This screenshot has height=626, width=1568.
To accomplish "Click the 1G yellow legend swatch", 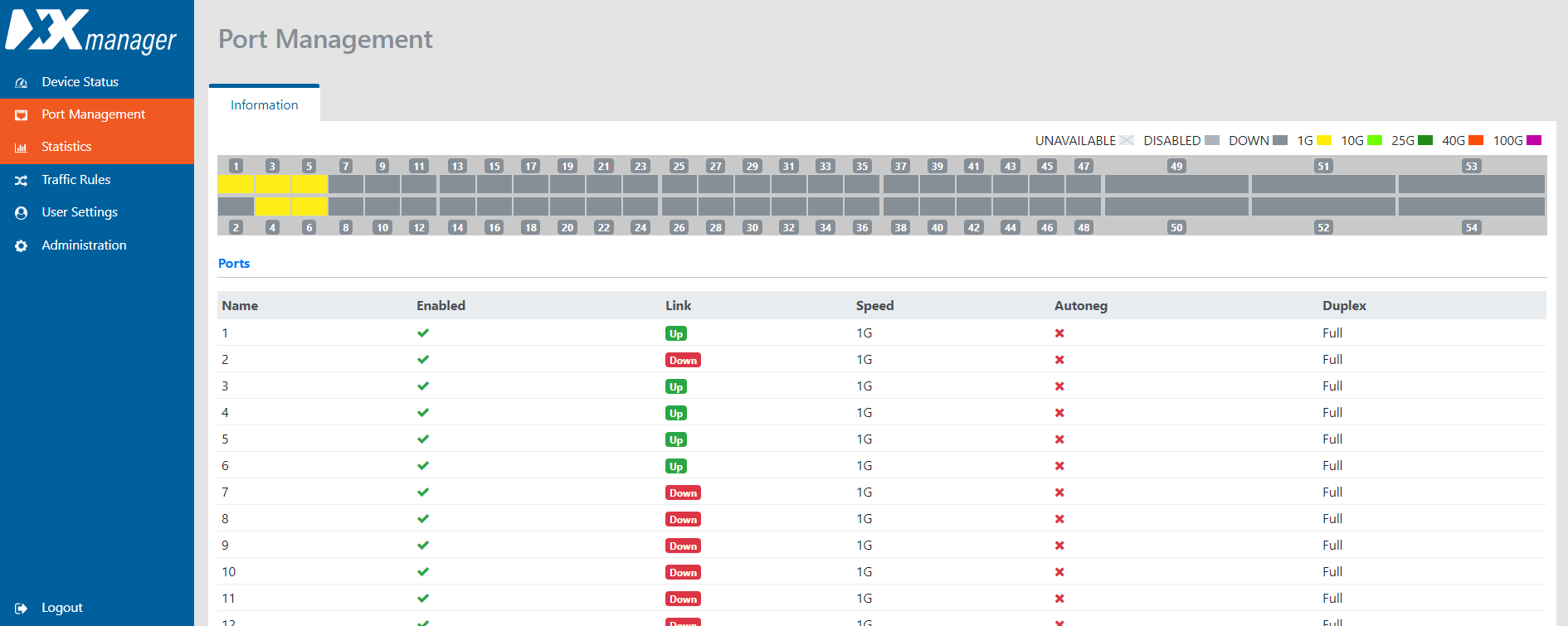I will [1324, 141].
